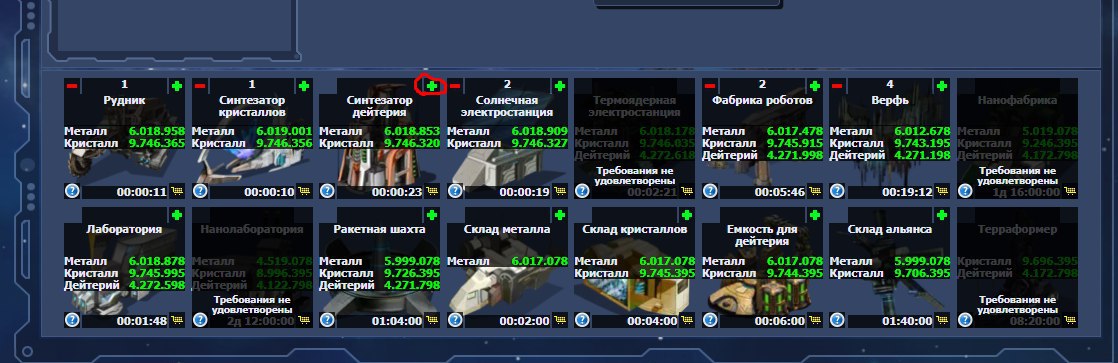This screenshot has height=363, width=1118.
Task: Remove a level of Солнечная электростанция
Action: coord(455,86)
